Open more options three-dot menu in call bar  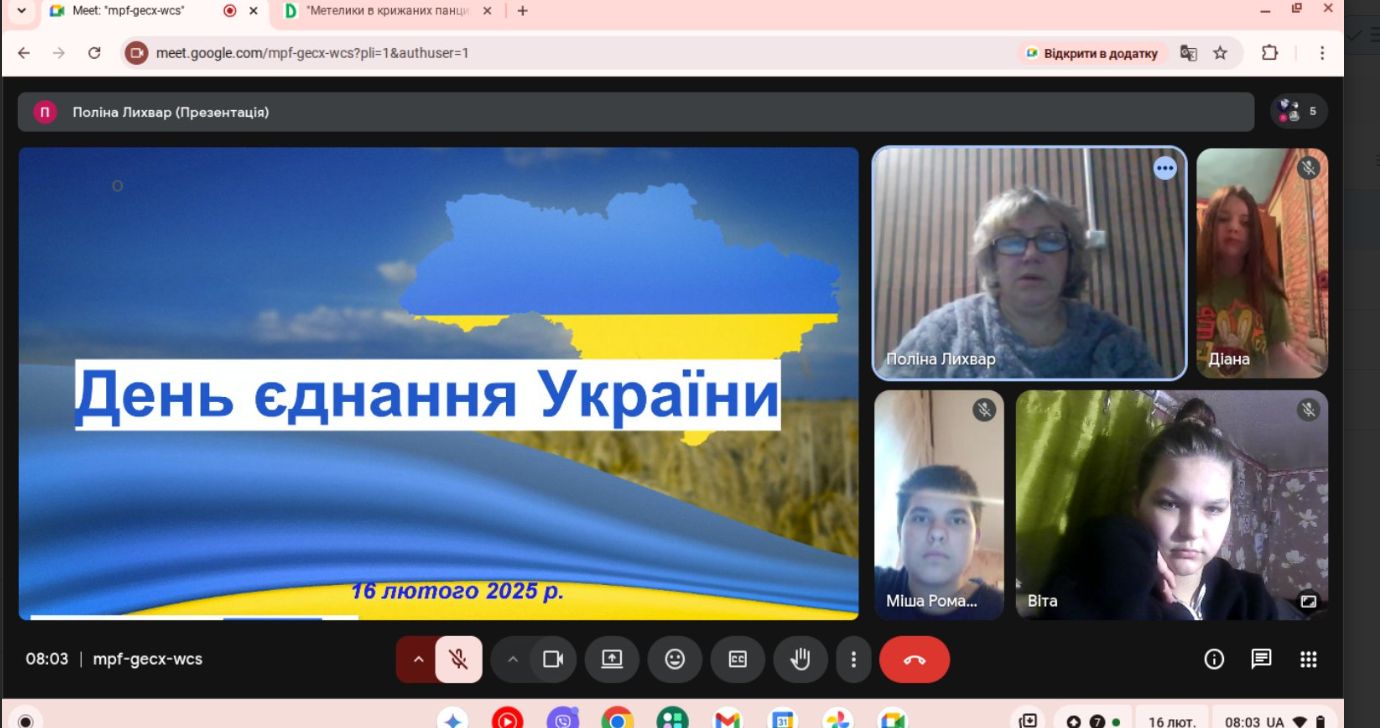tap(853, 659)
